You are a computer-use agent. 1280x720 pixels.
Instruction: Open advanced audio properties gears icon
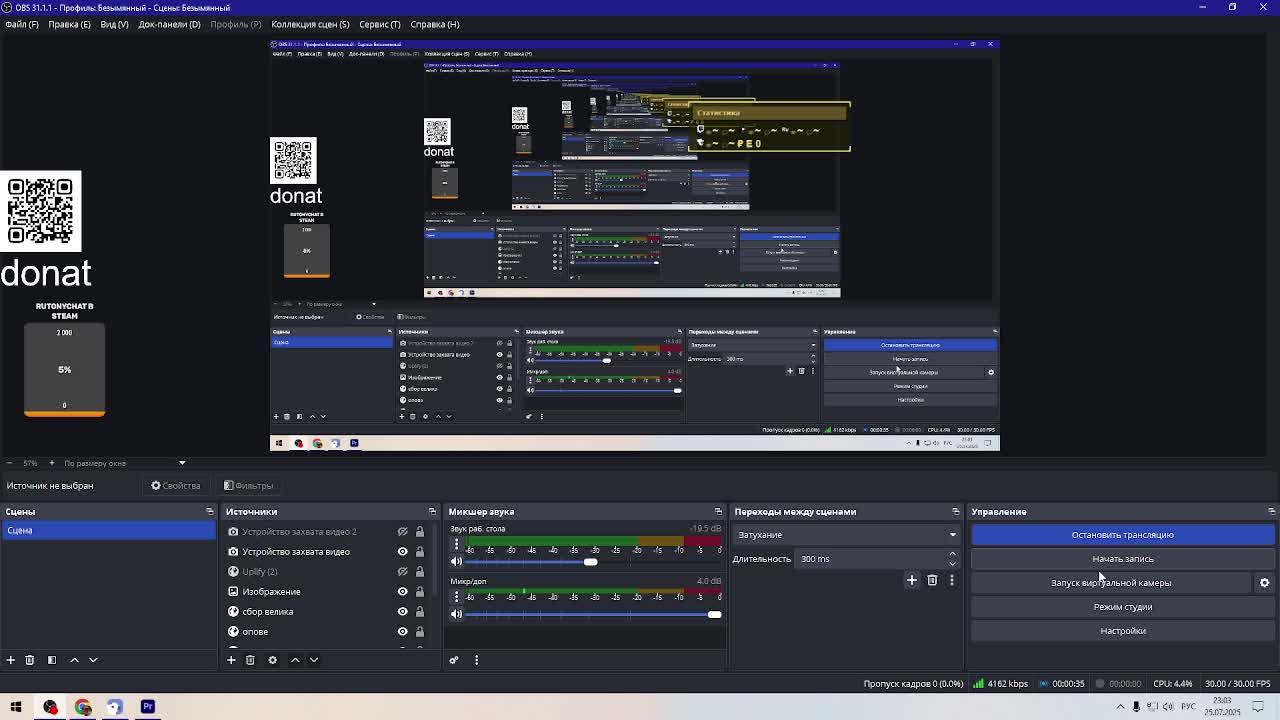454,660
